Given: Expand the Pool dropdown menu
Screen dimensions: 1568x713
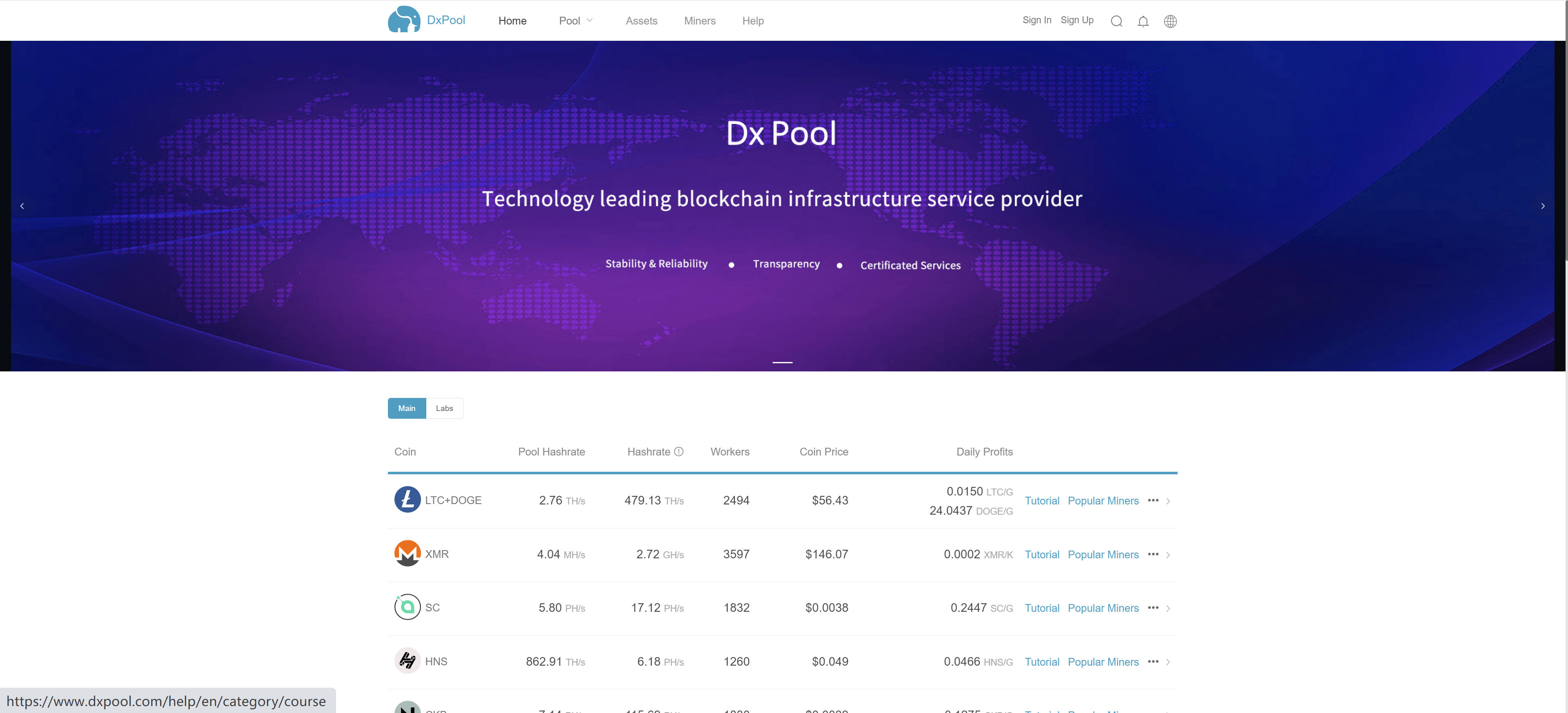Looking at the screenshot, I should (576, 21).
